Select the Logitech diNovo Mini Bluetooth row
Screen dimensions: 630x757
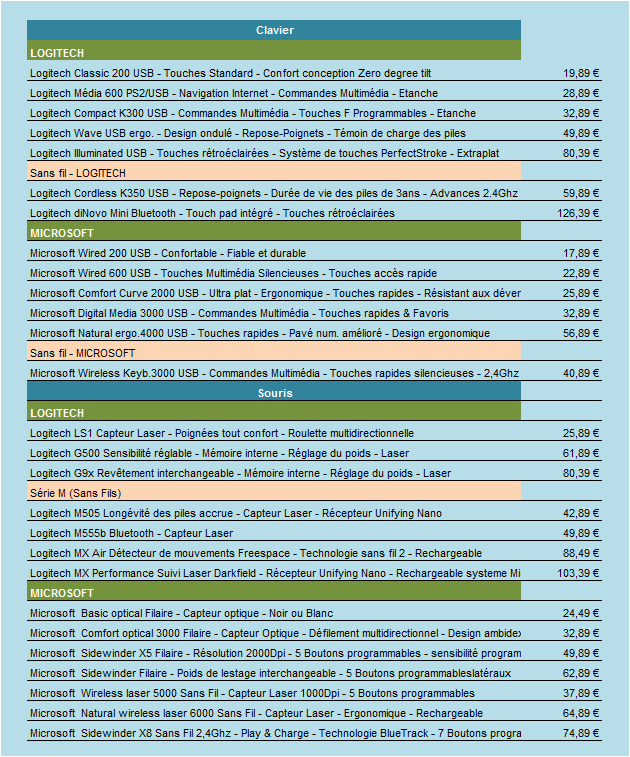pos(314,213)
